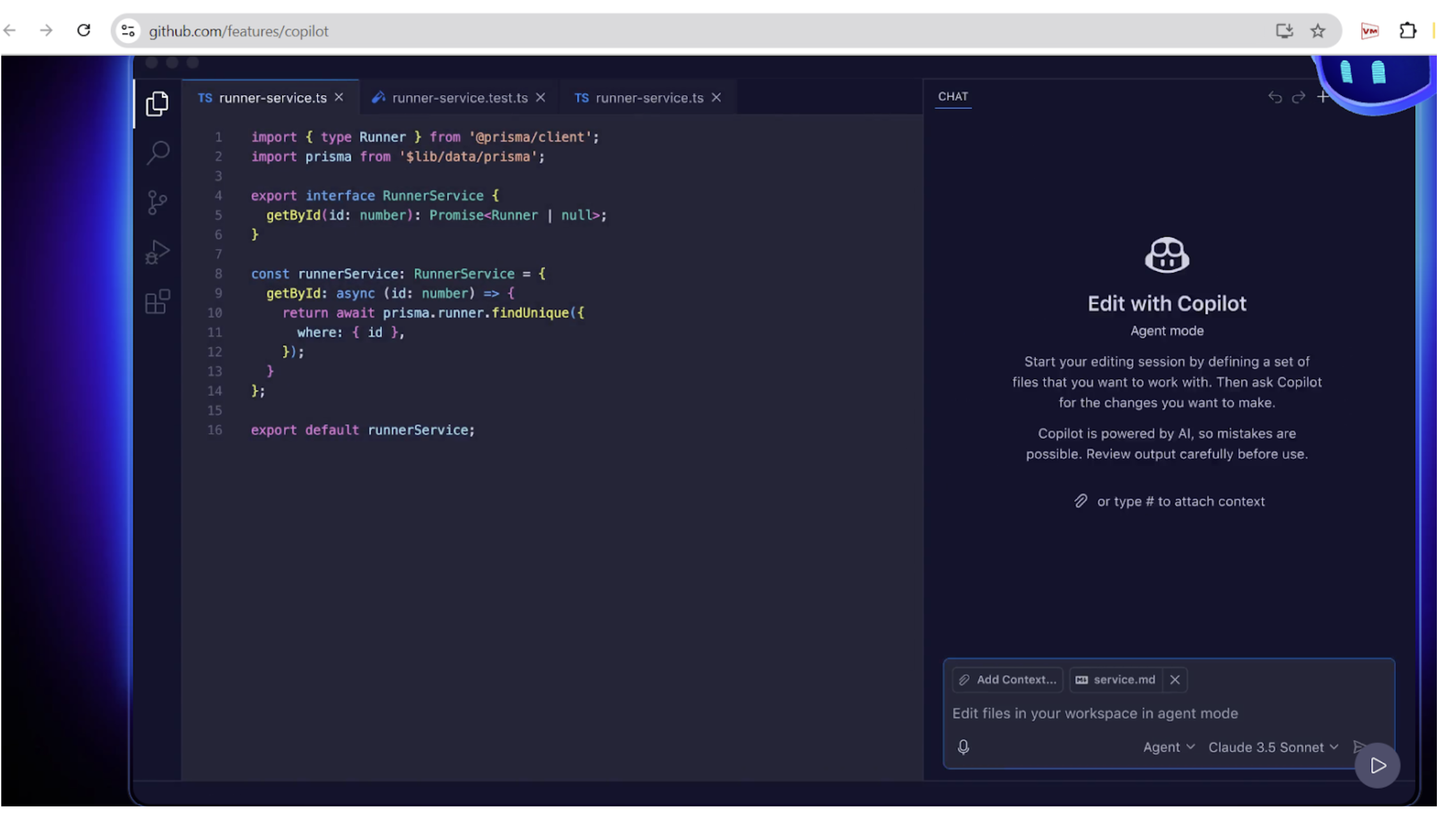
Task: Click the microphone voice input icon
Action: (x=963, y=747)
